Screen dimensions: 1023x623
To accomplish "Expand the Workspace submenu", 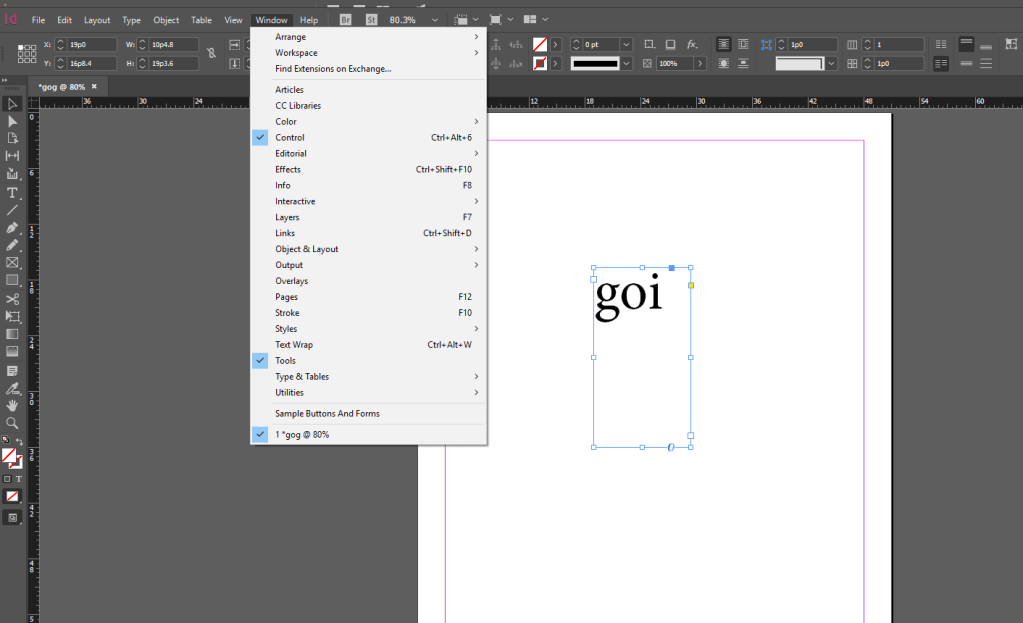I will pyautogui.click(x=297, y=53).
